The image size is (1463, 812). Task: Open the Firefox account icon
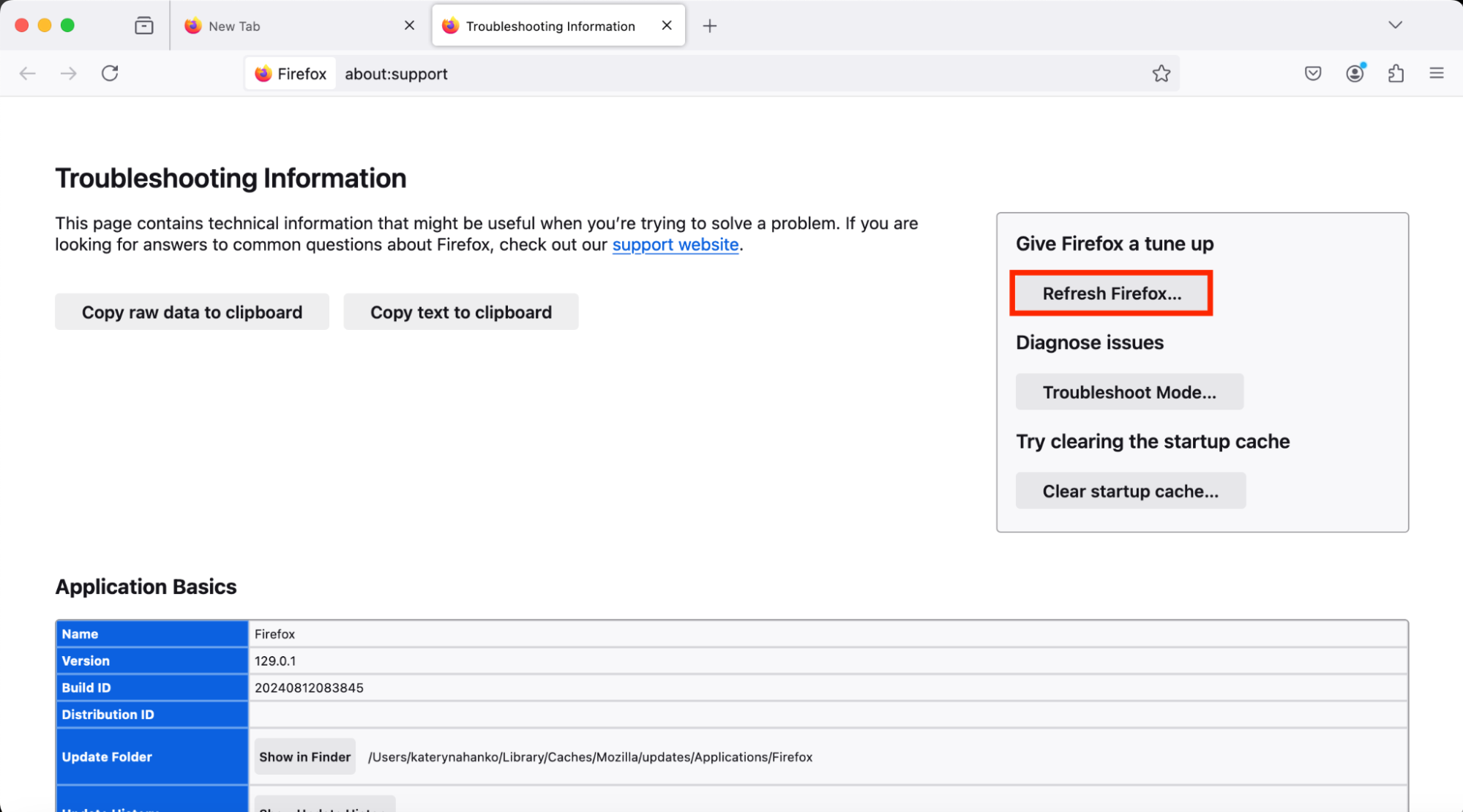click(1355, 73)
